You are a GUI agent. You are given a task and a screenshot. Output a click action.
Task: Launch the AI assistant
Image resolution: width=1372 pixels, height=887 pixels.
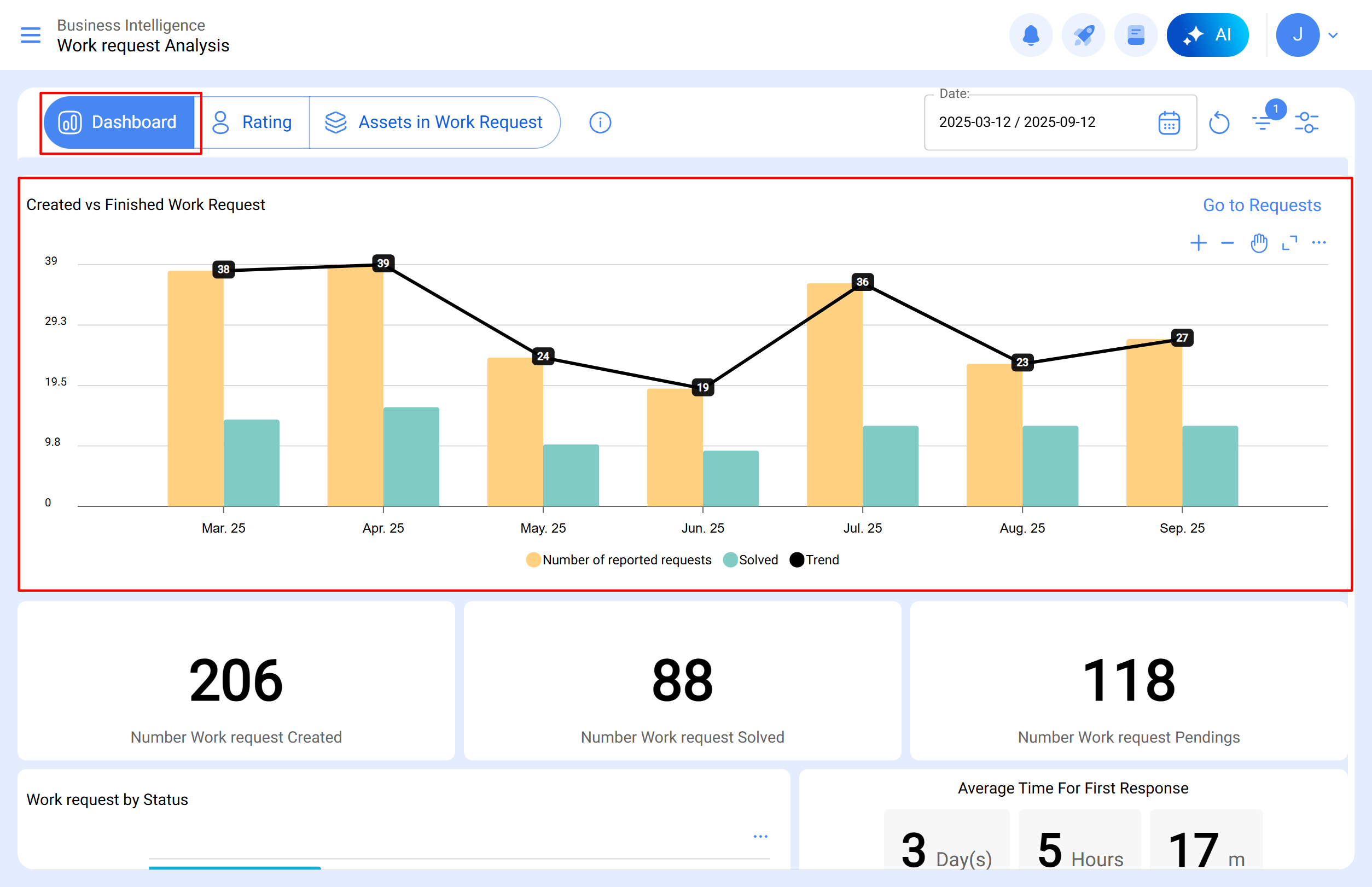pyautogui.click(x=1208, y=34)
